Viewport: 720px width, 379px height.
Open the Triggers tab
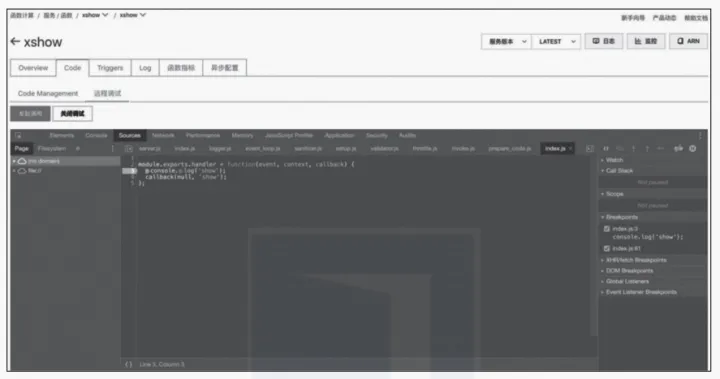click(110, 68)
